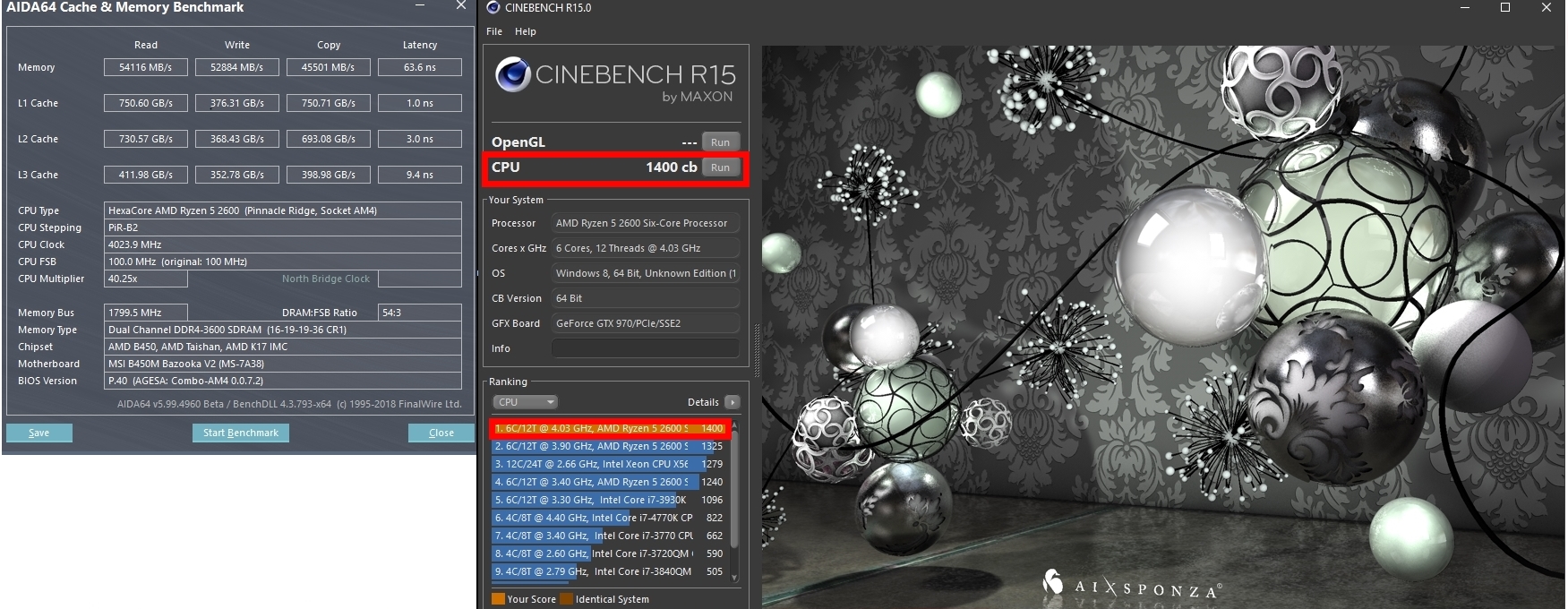Select ranking row 8 Core i7-3720QM
Viewport: 1568px width, 609px height.
pyautogui.click(x=609, y=553)
